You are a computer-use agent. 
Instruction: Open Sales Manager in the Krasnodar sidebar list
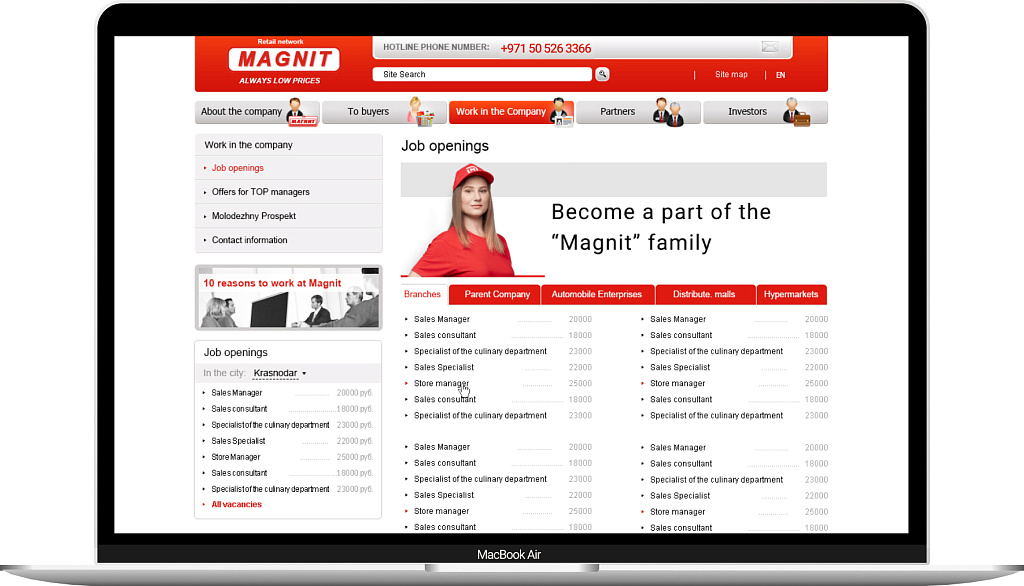(x=236, y=393)
